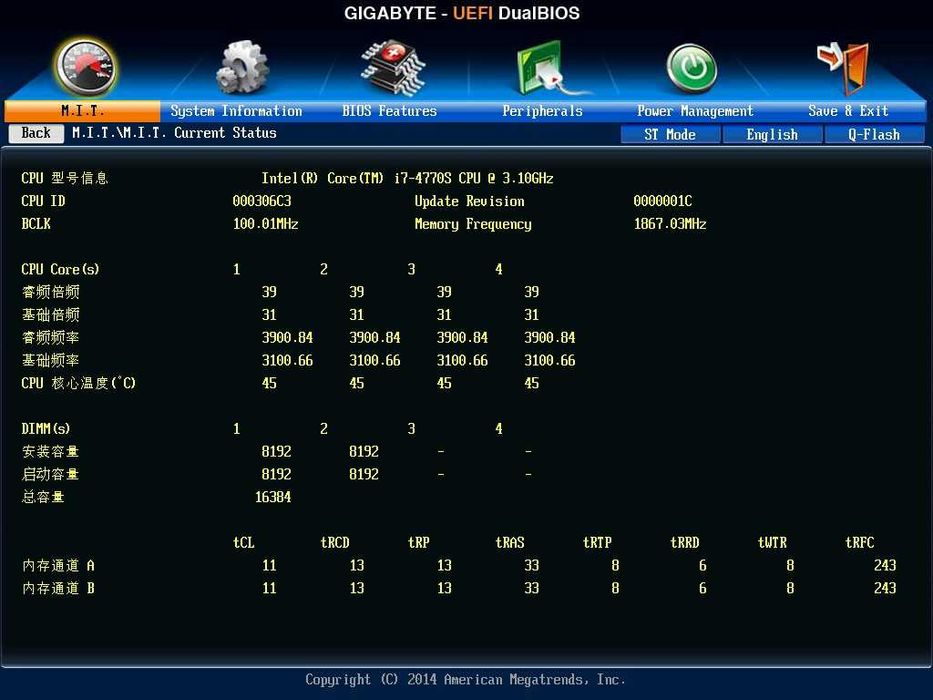Switch to the System Information tab
This screenshot has width=933, height=700.
click(x=236, y=111)
